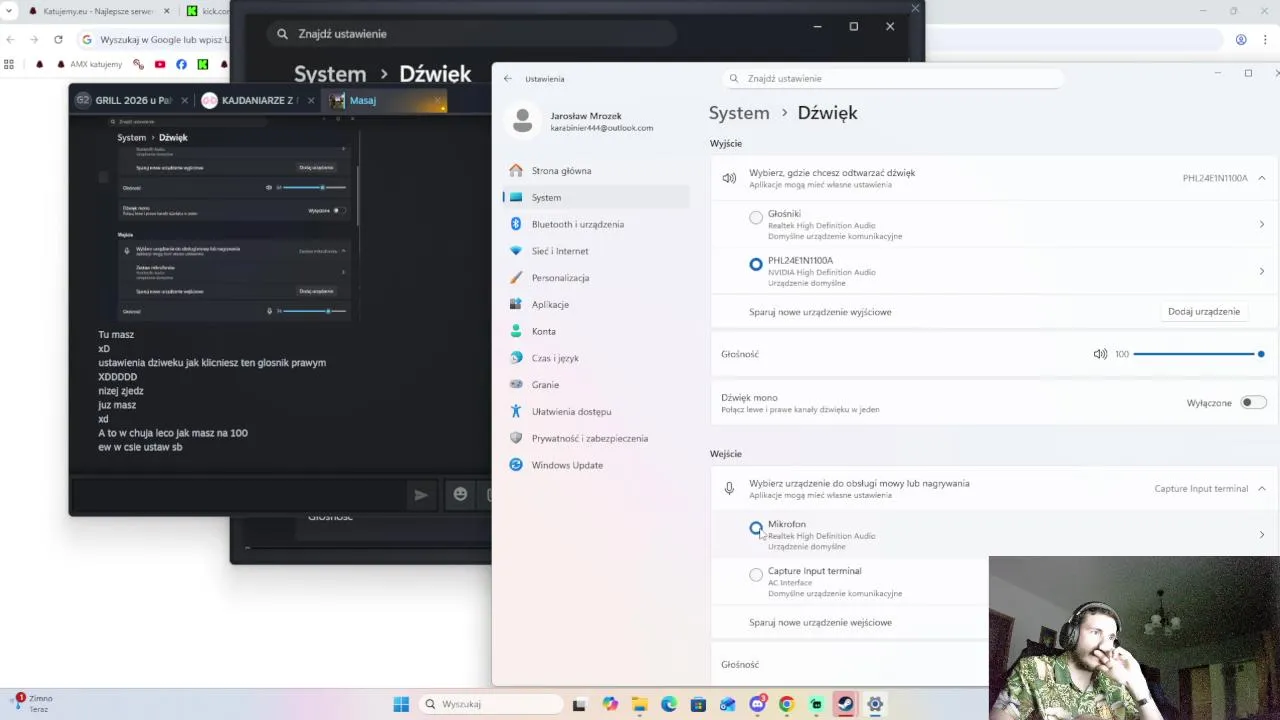Open Microsoft Edge from taskbar
The height and width of the screenshot is (720, 1280).
[669, 704]
